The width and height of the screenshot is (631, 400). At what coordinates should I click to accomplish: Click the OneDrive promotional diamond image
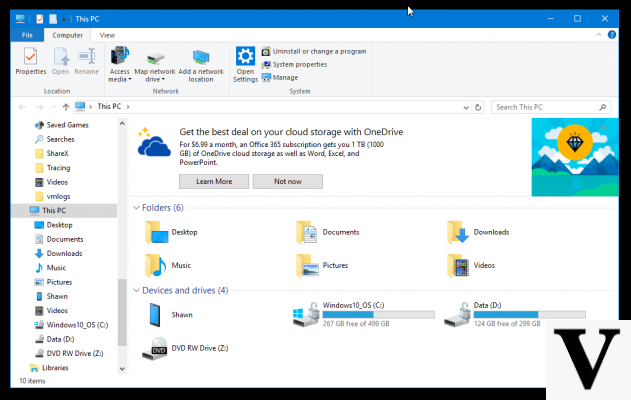[x=575, y=157]
